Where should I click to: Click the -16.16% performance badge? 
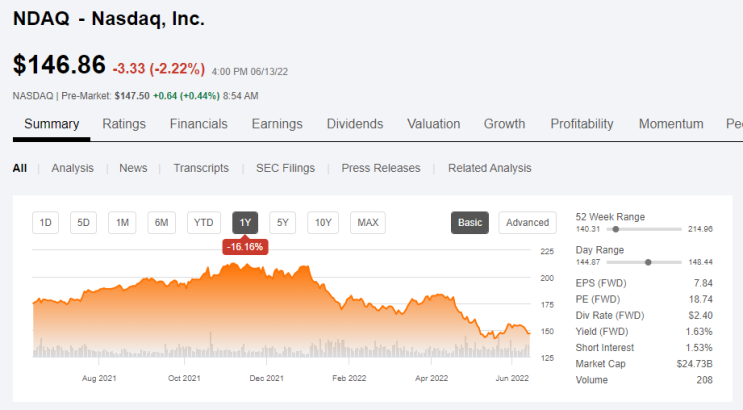[x=245, y=247]
